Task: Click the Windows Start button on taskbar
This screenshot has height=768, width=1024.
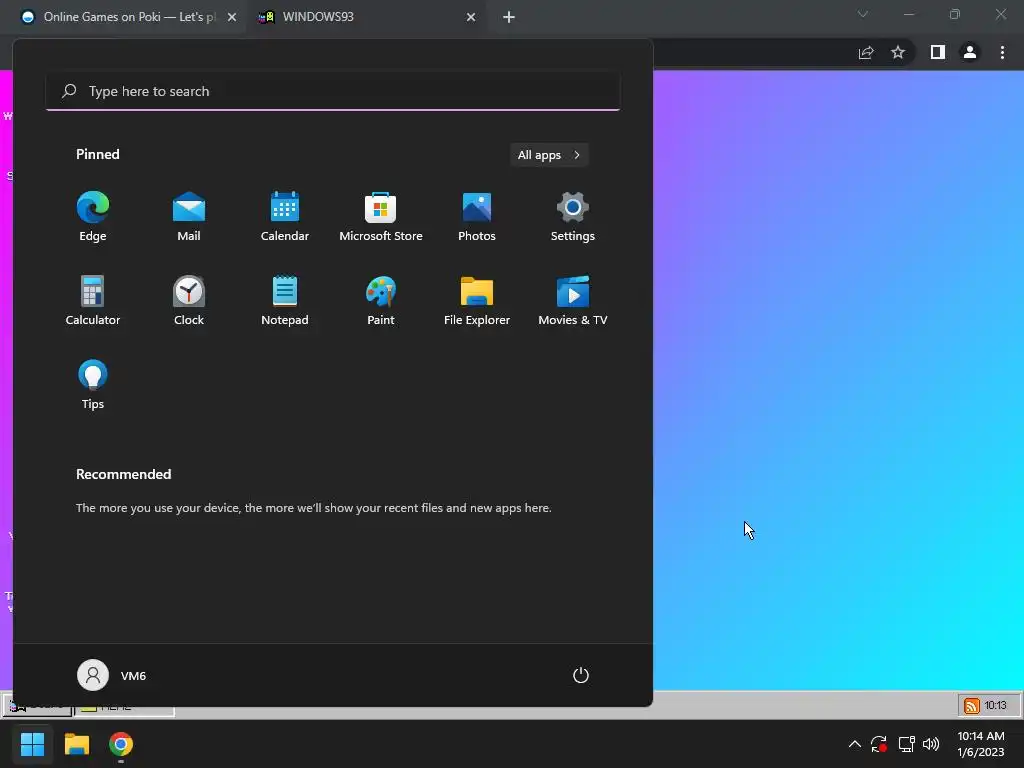Action: pos(32,744)
